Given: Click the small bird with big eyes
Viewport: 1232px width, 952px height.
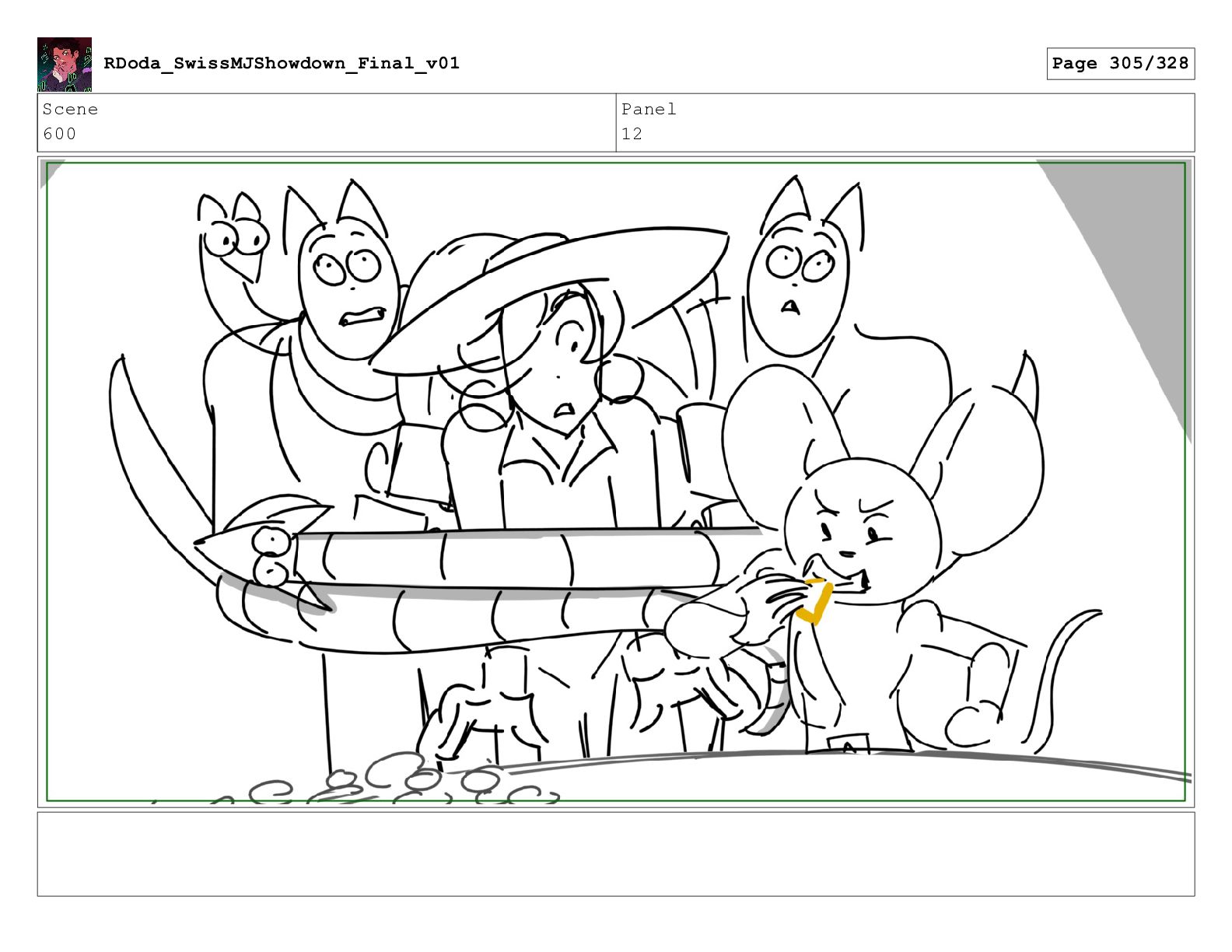Looking at the screenshot, I should 233,237.
